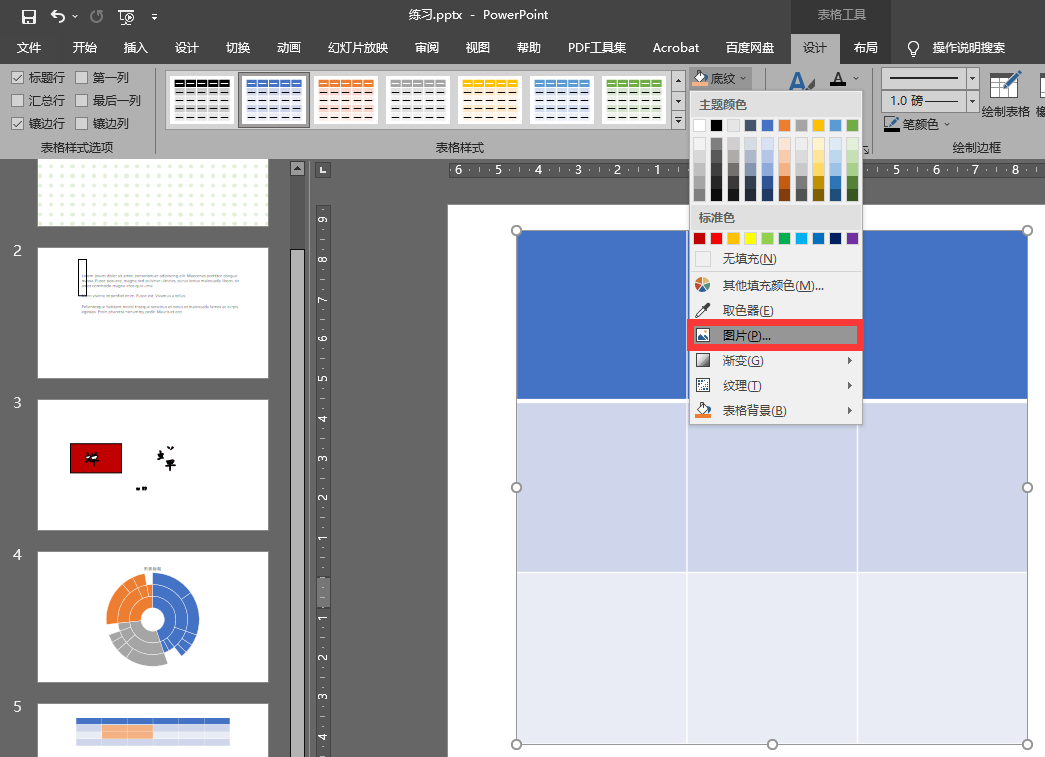1045x757 pixels.
Task: Click the 操作说明搜索 search box
Action: (968, 48)
